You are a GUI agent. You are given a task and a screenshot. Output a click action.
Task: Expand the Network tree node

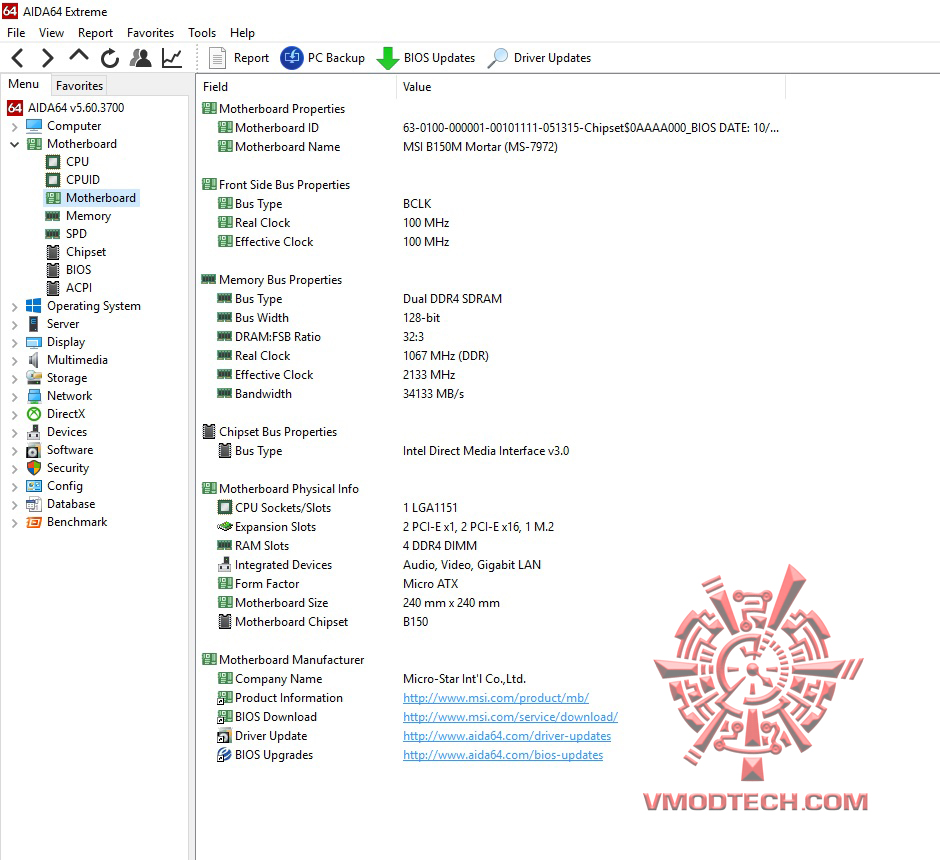(x=14, y=397)
